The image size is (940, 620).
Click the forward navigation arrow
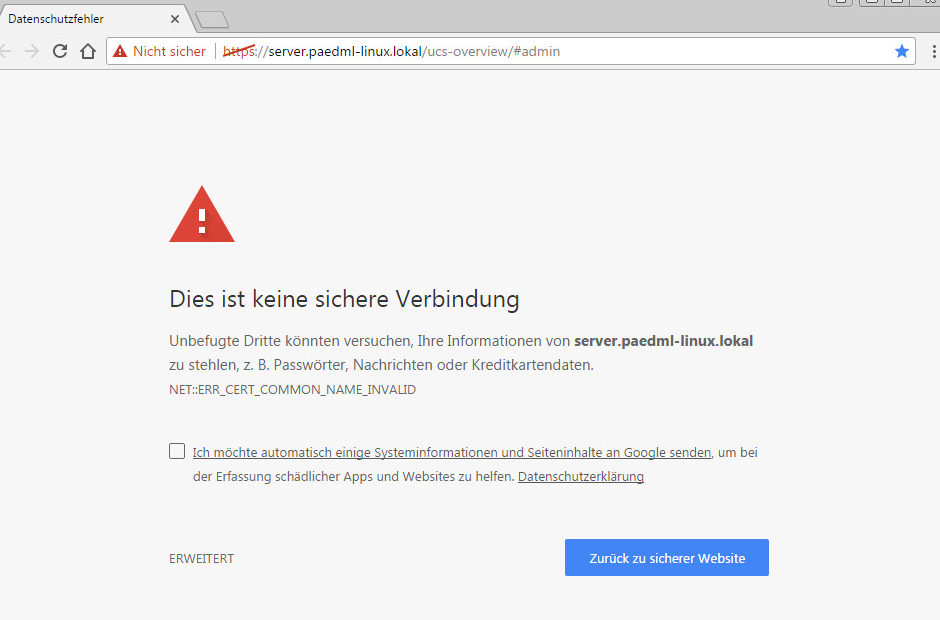click(32, 51)
